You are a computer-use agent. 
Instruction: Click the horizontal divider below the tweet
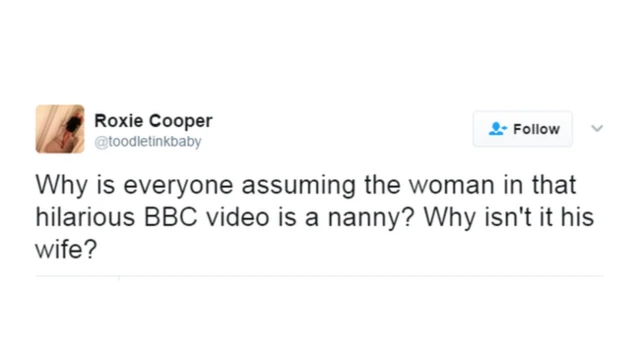click(320, 276)
